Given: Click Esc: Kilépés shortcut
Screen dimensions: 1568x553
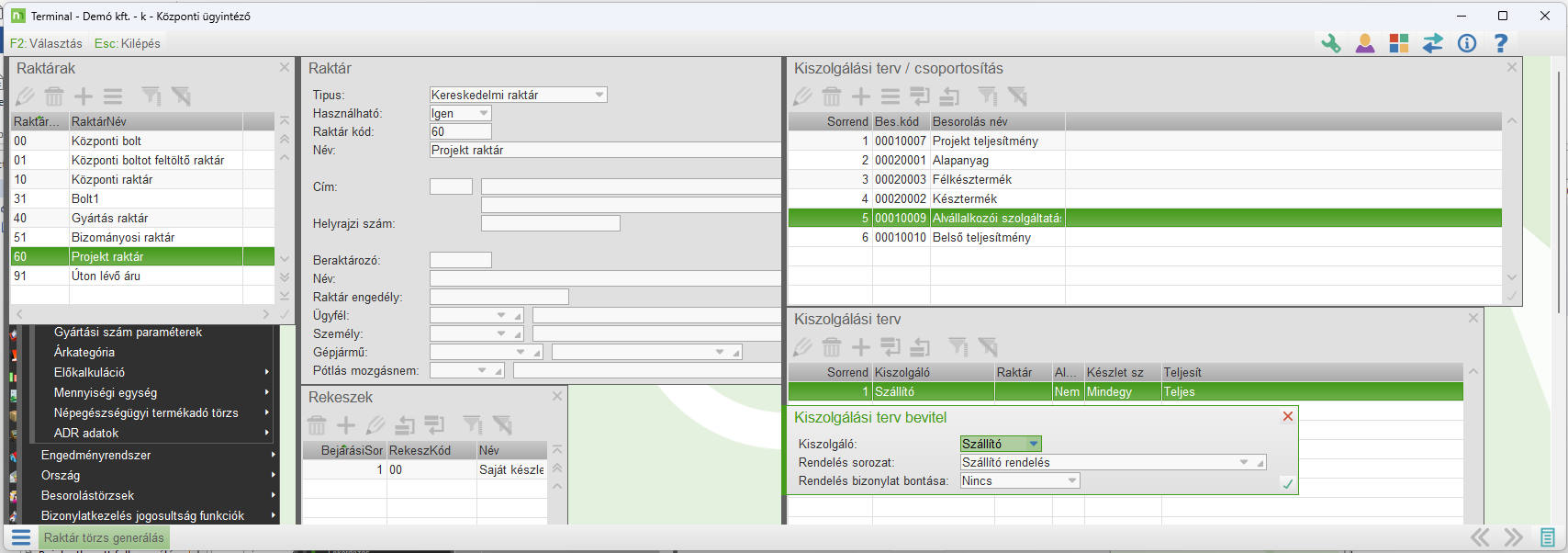Looking at the screenshot, I should 128,43.
